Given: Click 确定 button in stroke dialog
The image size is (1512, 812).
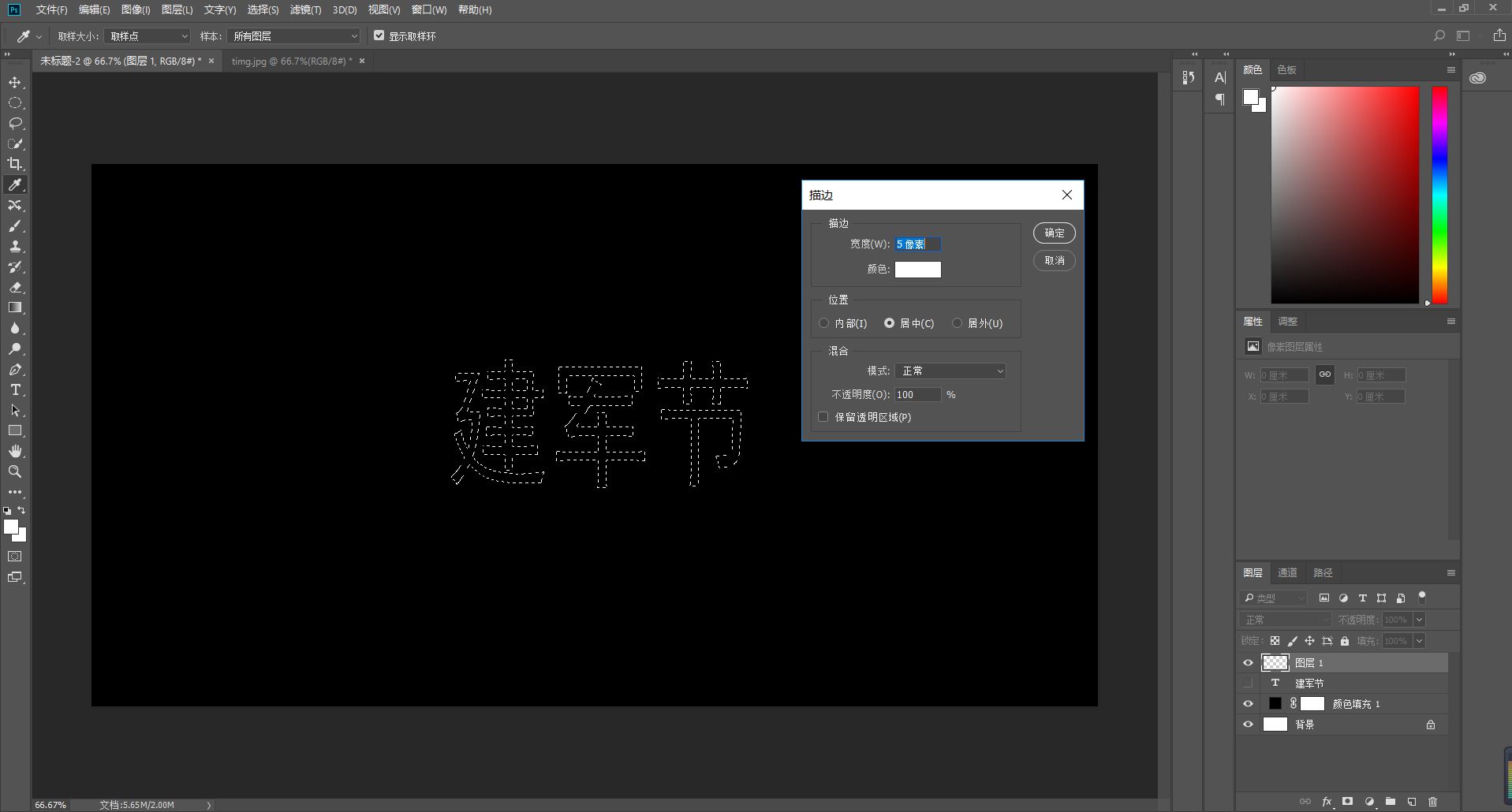Looking at the screenshot, I should tap(1054, 233).
